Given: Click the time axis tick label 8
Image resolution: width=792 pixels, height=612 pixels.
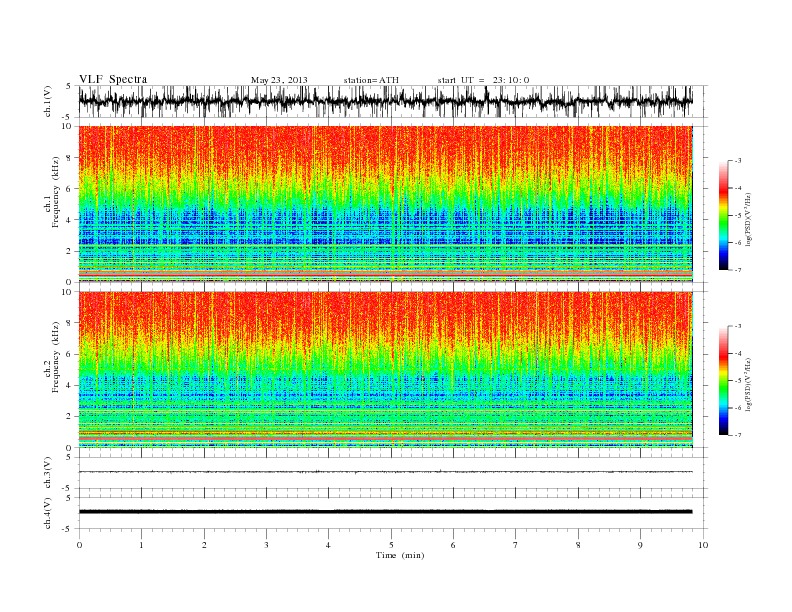Looking at the screenshot, I should [578, 545].
